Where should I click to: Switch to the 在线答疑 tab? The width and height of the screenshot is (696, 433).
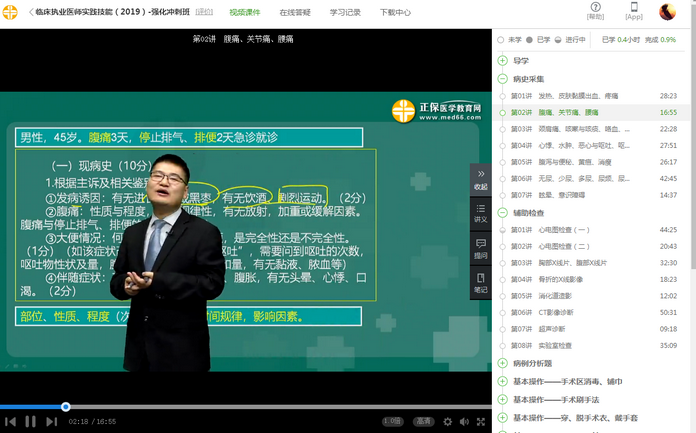(x=295, y=12)
